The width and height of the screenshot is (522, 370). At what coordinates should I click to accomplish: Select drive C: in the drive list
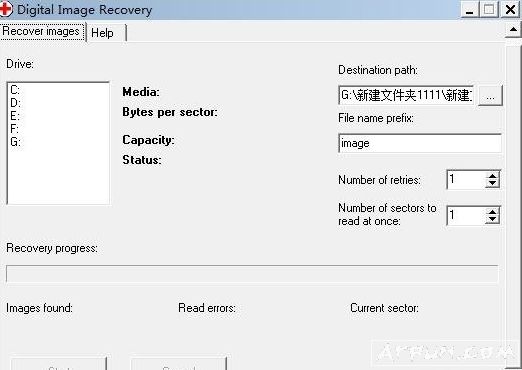tap(15, 90)
